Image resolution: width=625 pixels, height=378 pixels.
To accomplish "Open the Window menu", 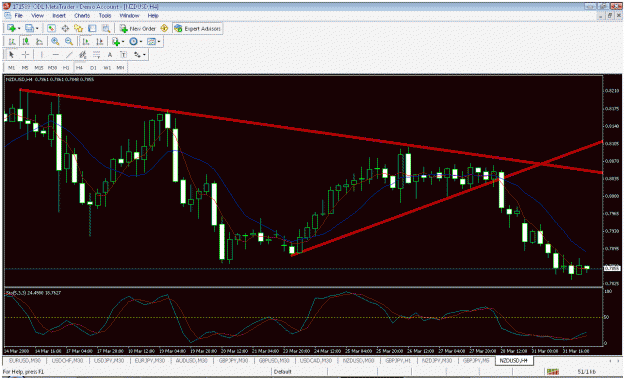I will point(130,16).
